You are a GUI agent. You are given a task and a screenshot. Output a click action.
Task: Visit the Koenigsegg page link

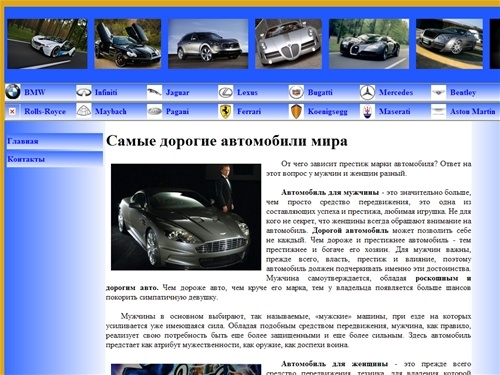(327, 111)
